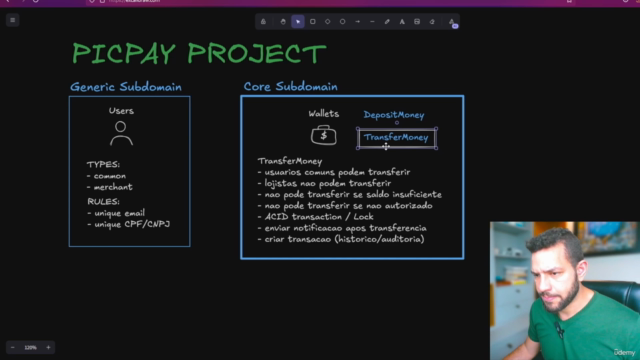Click the TYPES: label
Screen dimensions: 640x360
click(x=103, y=164)
